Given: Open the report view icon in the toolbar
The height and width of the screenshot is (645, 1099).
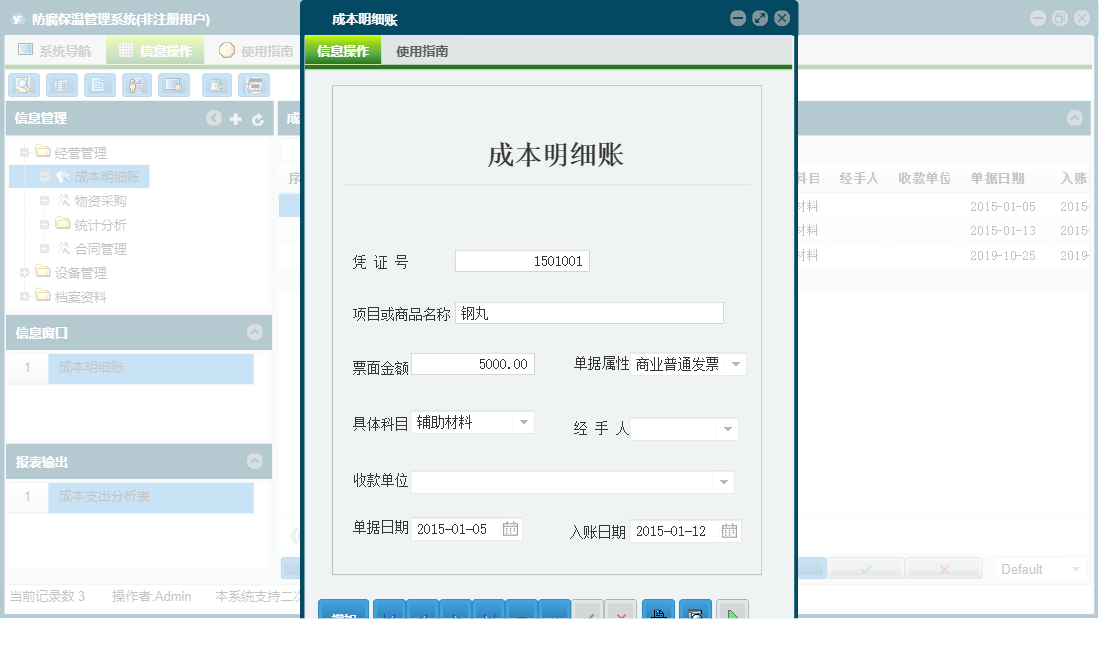Looking at the screenshot, I should [61, 85].
